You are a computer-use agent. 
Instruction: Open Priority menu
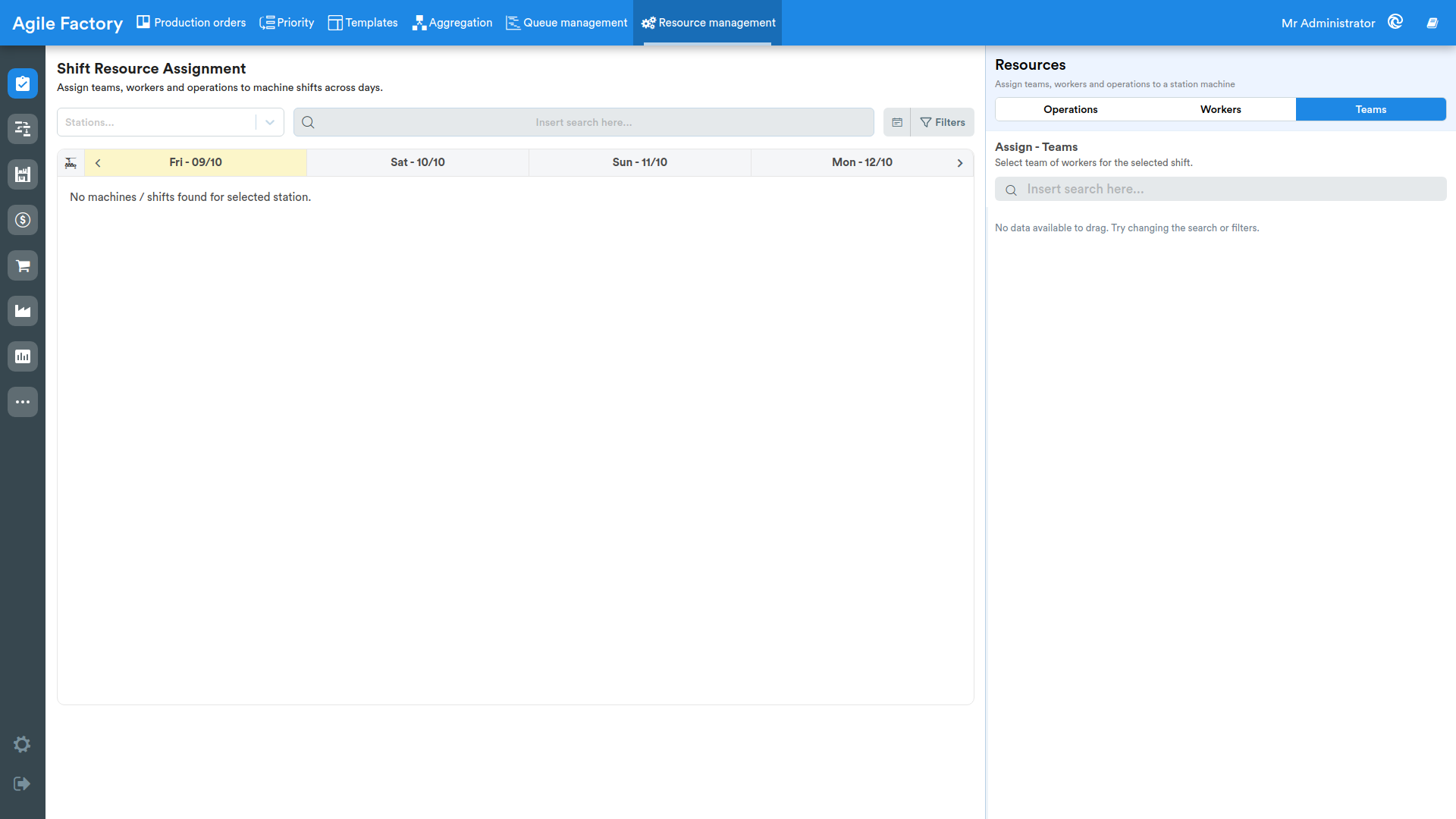pyautogui.click(x=287, y=23)
